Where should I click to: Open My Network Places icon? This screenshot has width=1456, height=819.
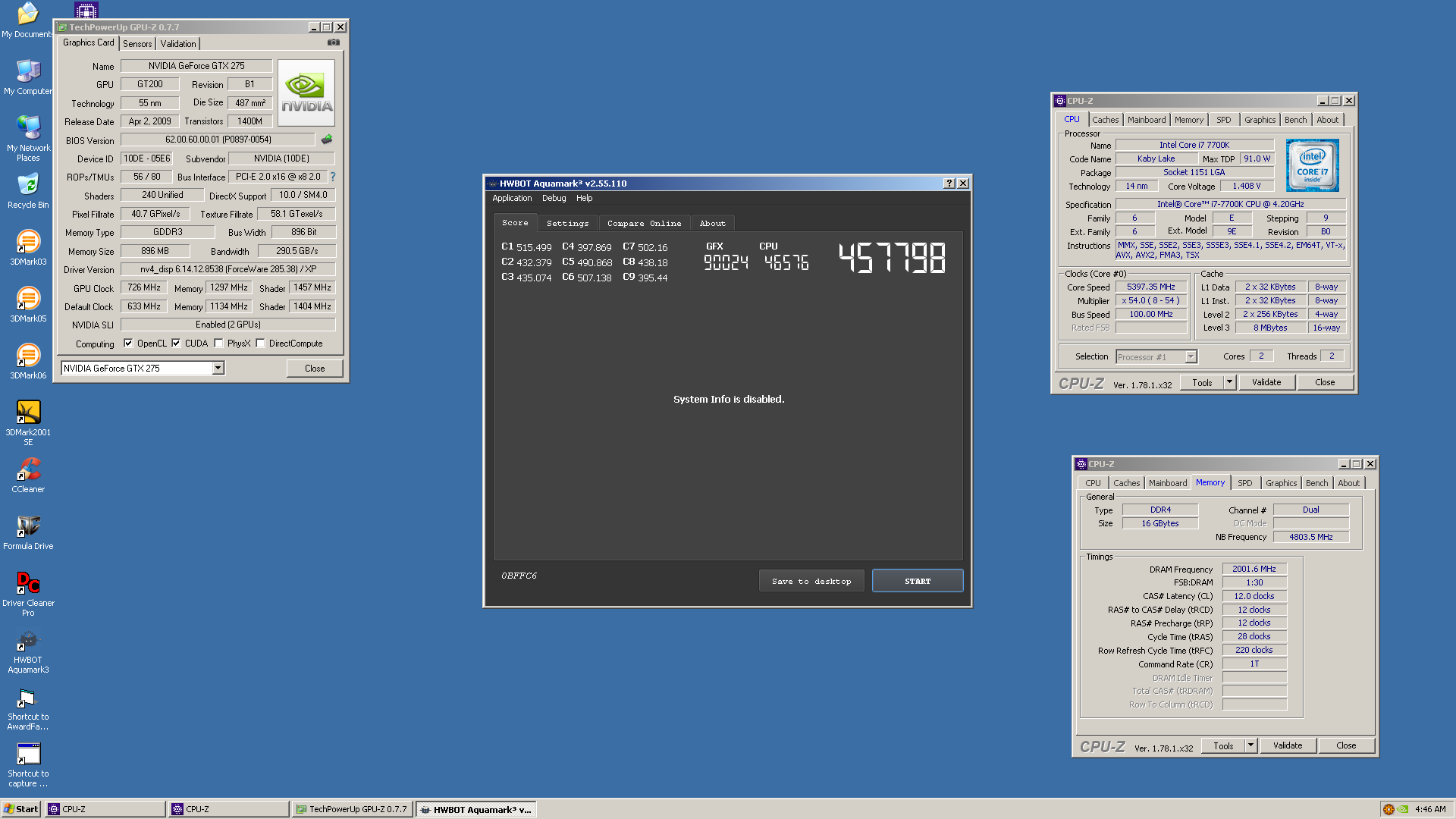coord(28,138)
